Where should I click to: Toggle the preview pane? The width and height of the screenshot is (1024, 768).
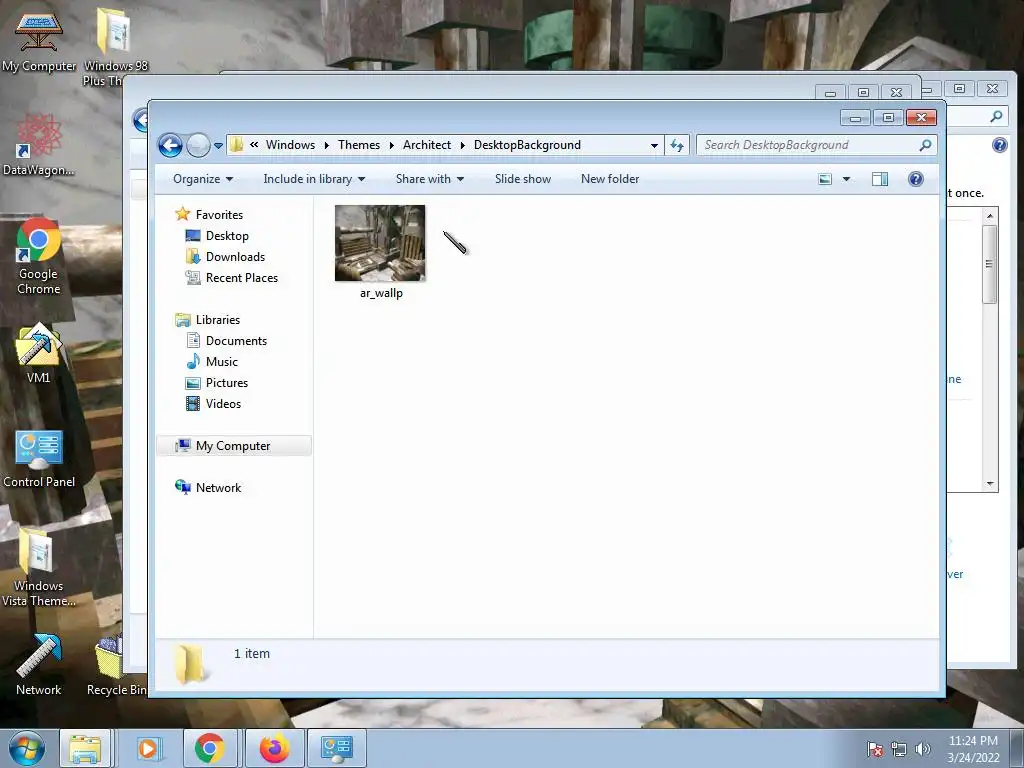[880, 179]
